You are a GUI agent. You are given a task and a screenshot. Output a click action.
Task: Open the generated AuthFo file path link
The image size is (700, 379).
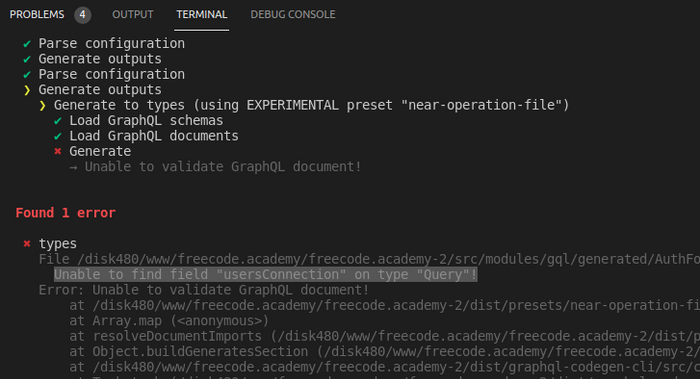coord(388,259)
